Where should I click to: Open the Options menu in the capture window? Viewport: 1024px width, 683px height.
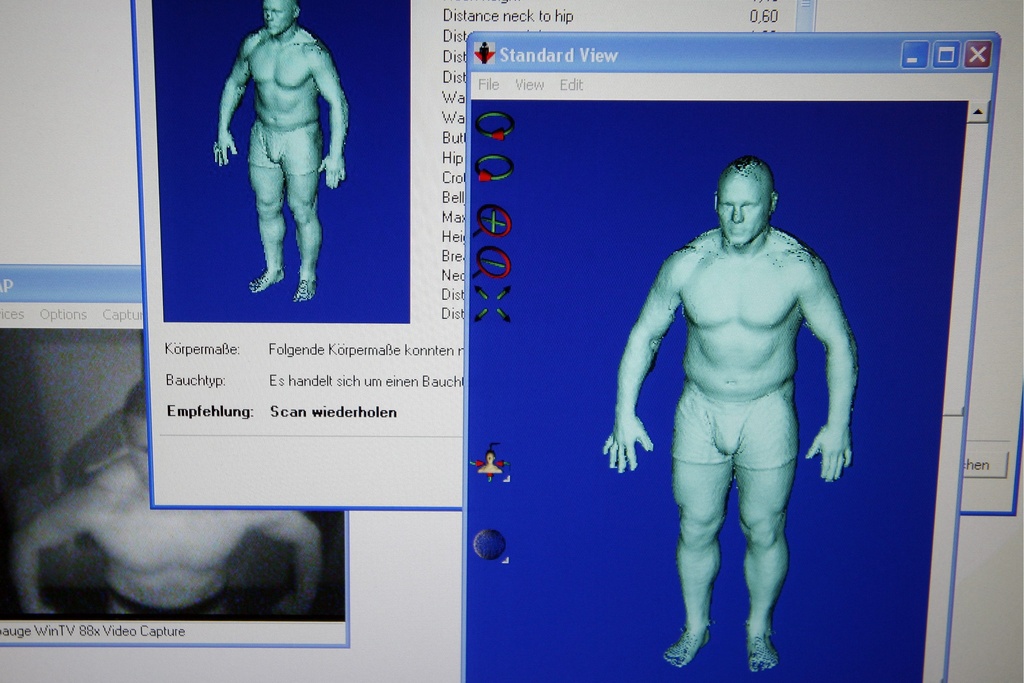tap(63, 314)
